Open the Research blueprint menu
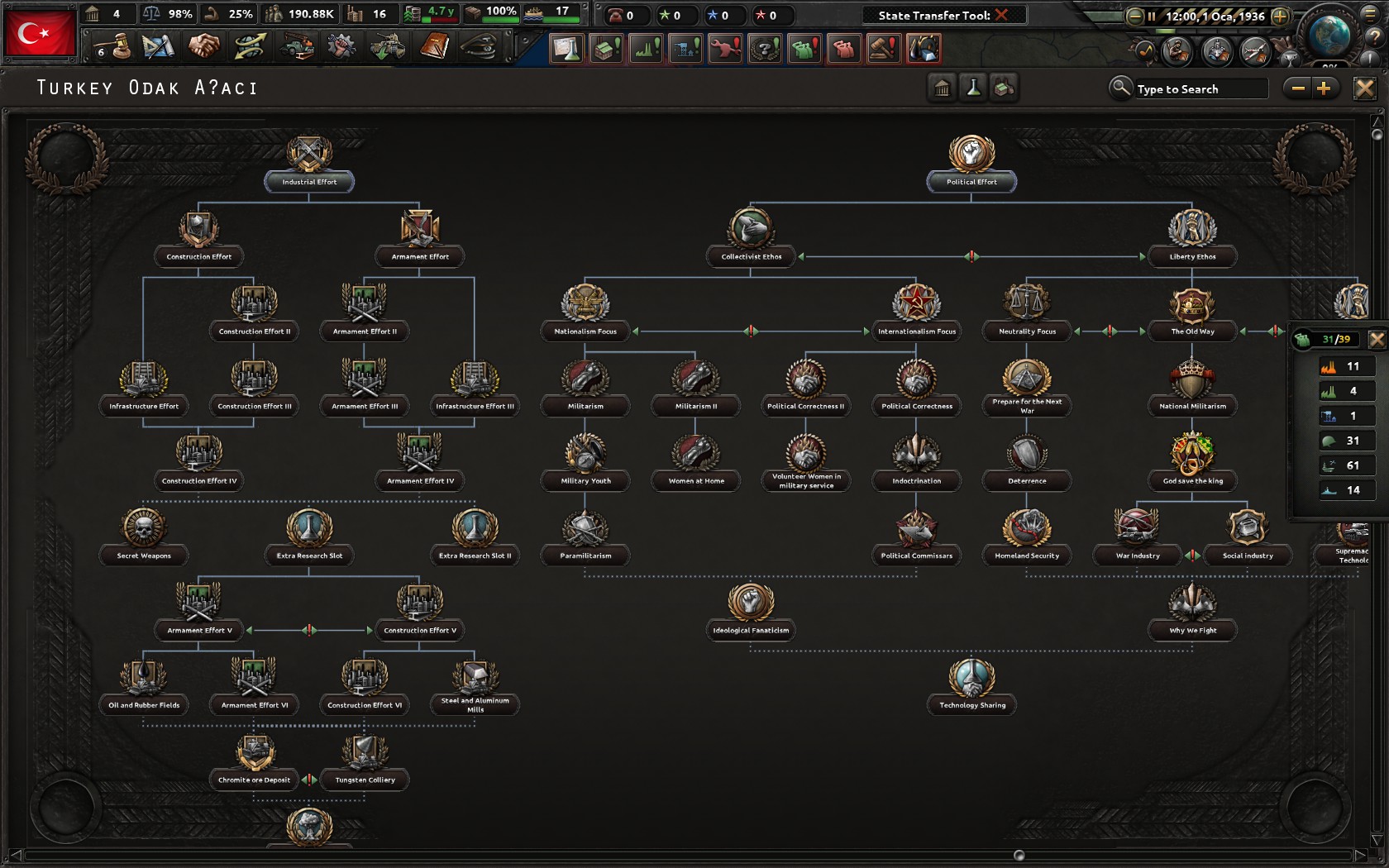The image size is (1389, 868). (x=159, y=47)
